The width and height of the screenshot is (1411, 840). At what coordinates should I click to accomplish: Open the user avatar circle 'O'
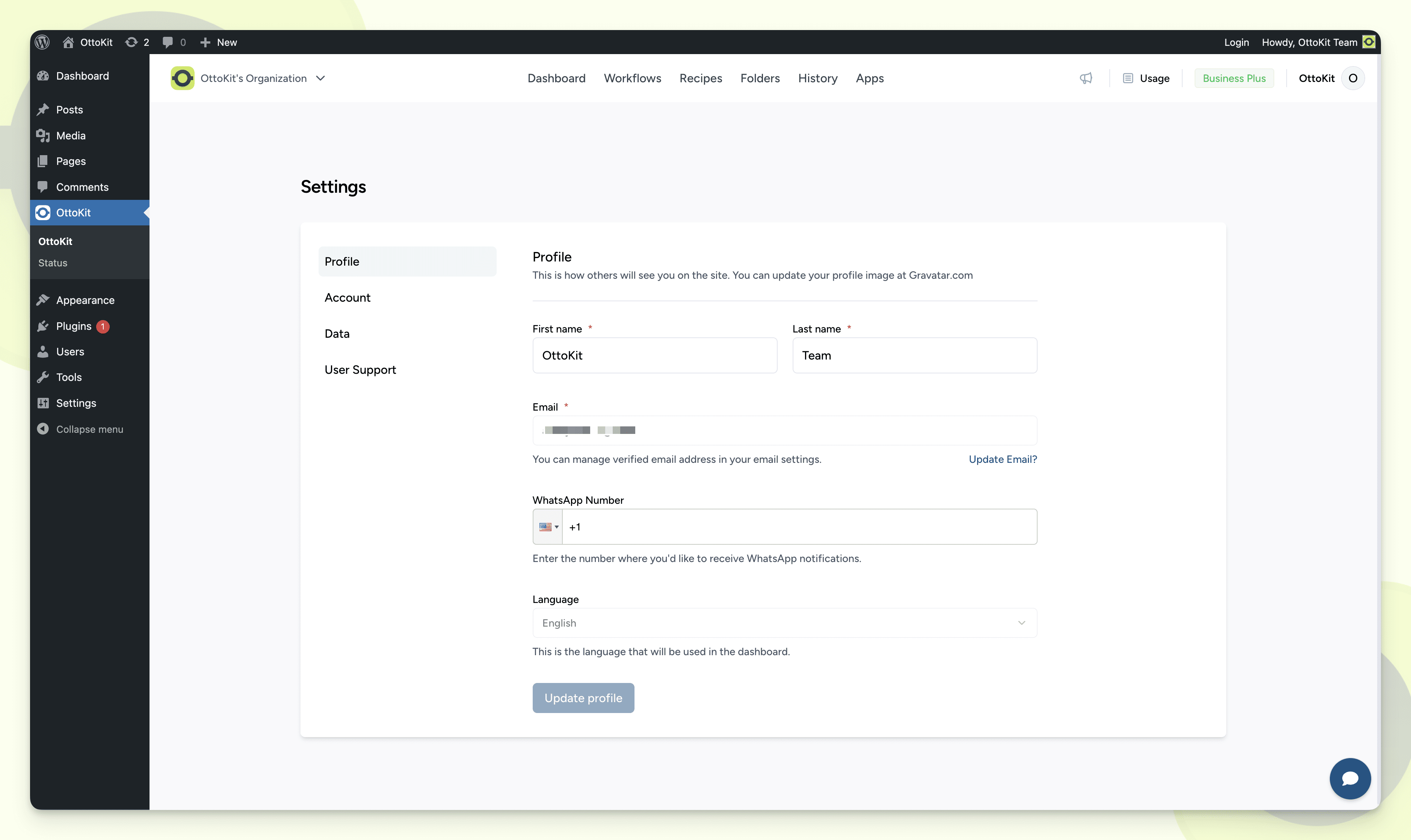[x=1353, y=78]
